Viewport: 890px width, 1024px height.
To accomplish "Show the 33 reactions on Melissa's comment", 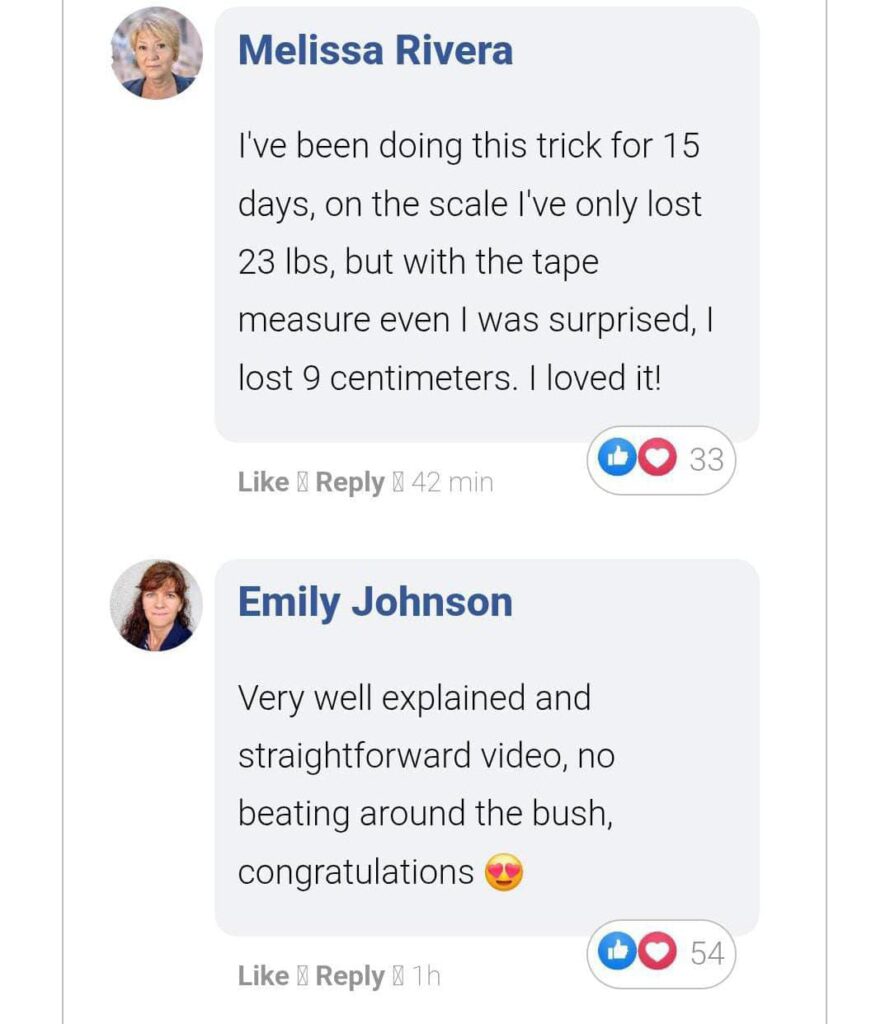I will tap(706, 459).
